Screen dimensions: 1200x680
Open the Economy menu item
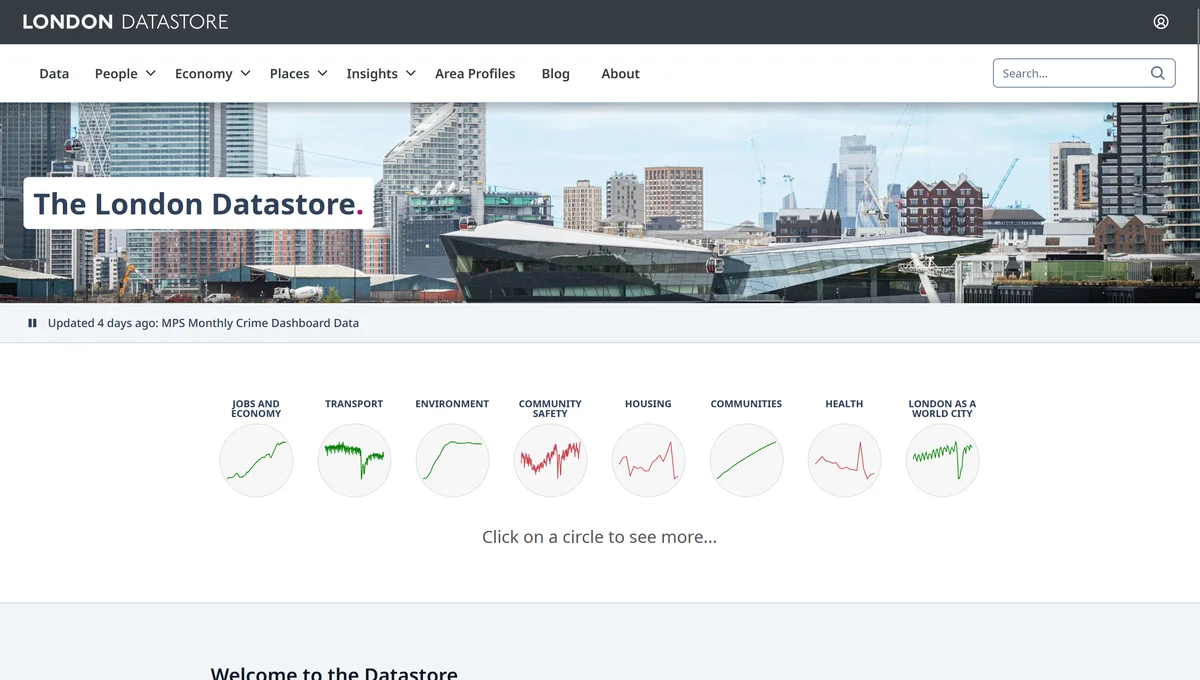[x=203, y=74]
